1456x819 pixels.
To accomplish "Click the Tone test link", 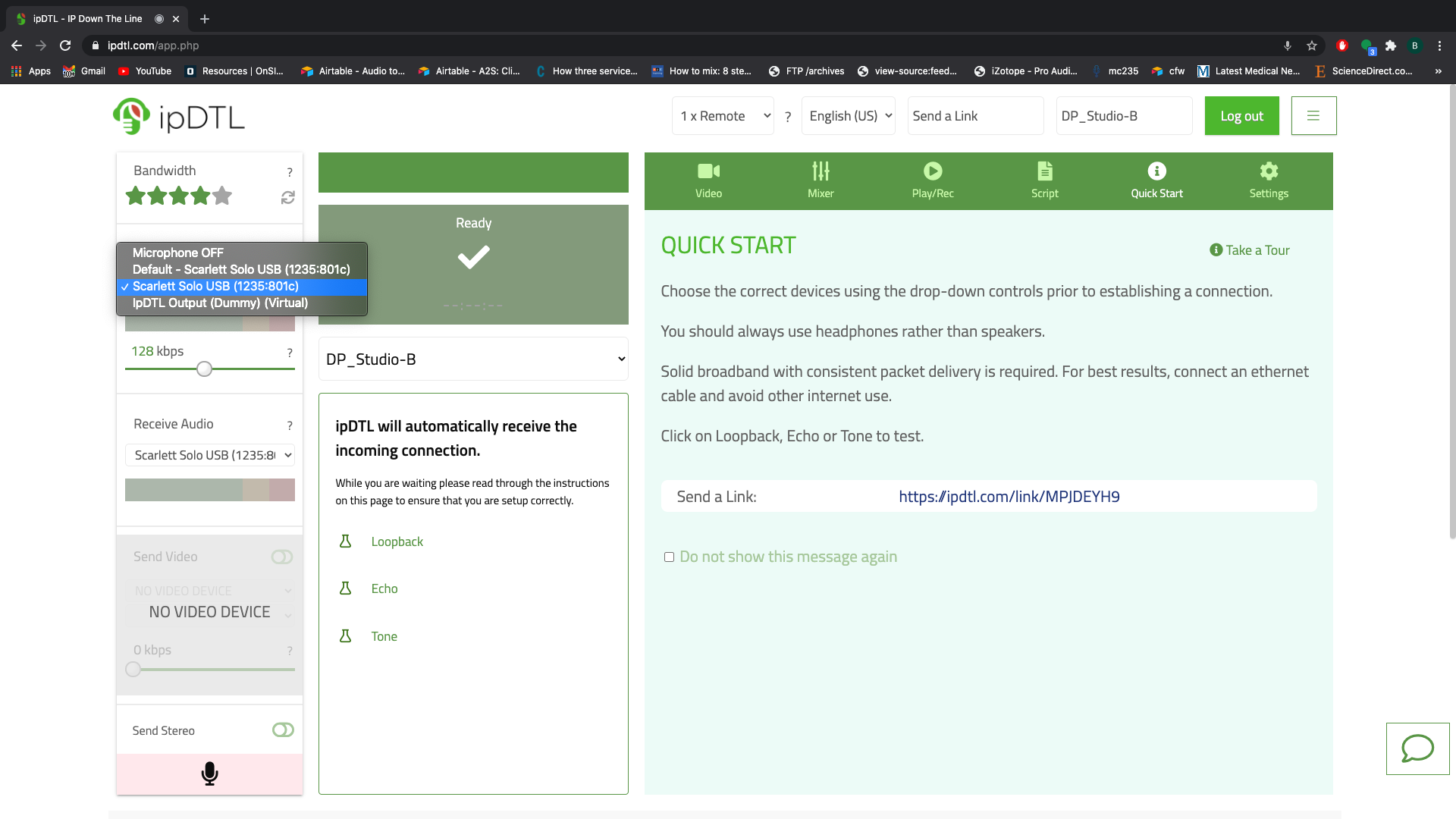I will 384,636.
